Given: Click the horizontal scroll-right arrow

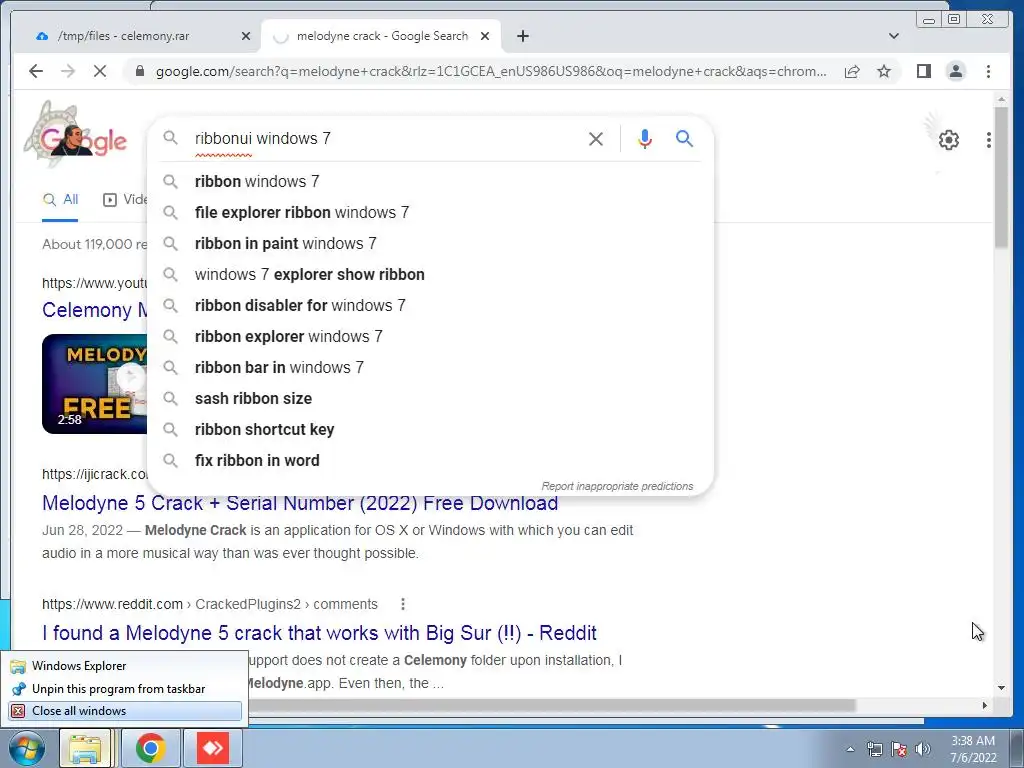Looking at the screenshot, I should pyautogui.click(x=985, y=705).
